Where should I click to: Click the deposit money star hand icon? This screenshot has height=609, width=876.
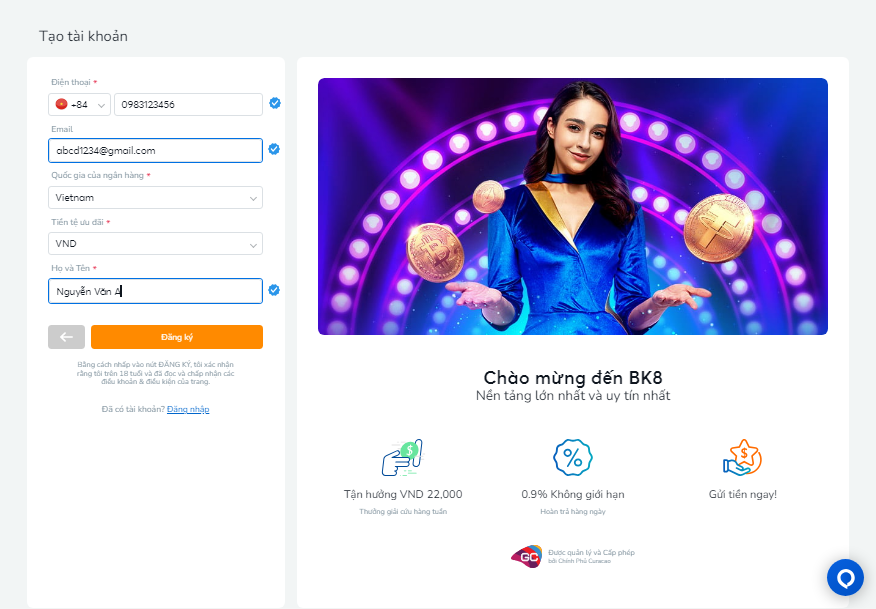click(742, 458)
